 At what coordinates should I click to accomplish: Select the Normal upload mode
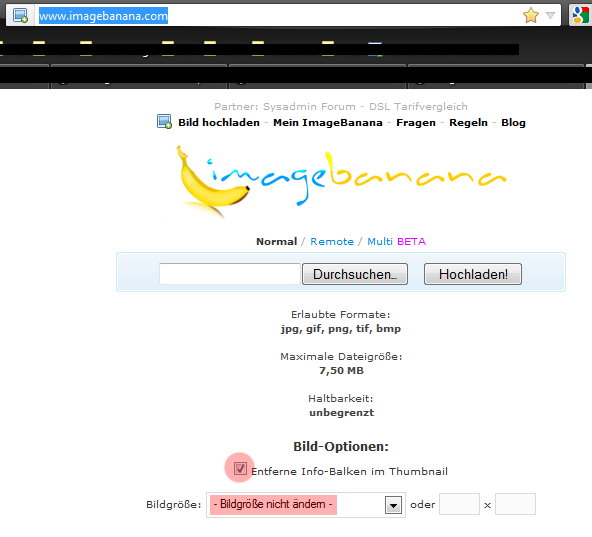tap(276, 241)
